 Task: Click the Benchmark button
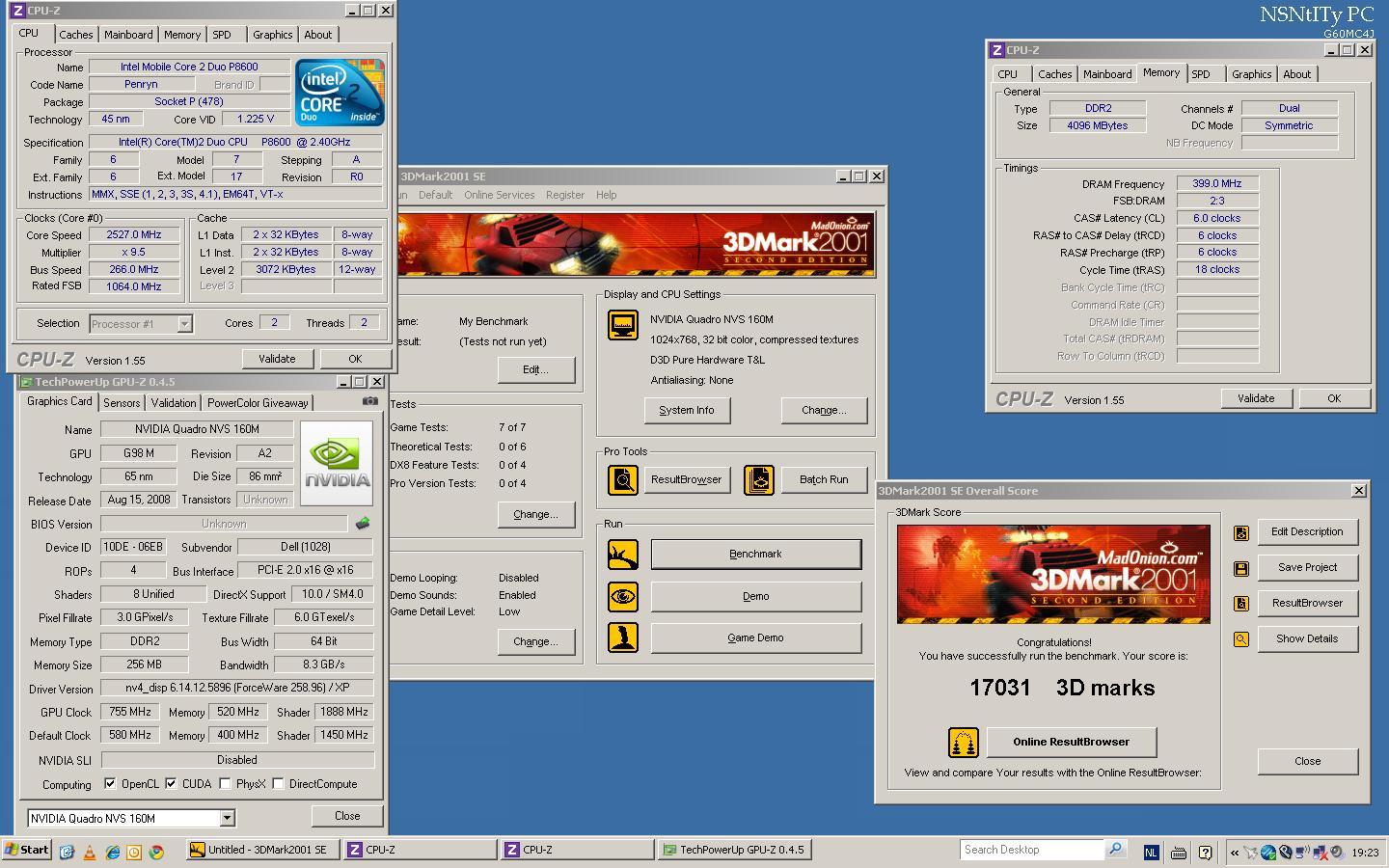(x=756, y=555)
